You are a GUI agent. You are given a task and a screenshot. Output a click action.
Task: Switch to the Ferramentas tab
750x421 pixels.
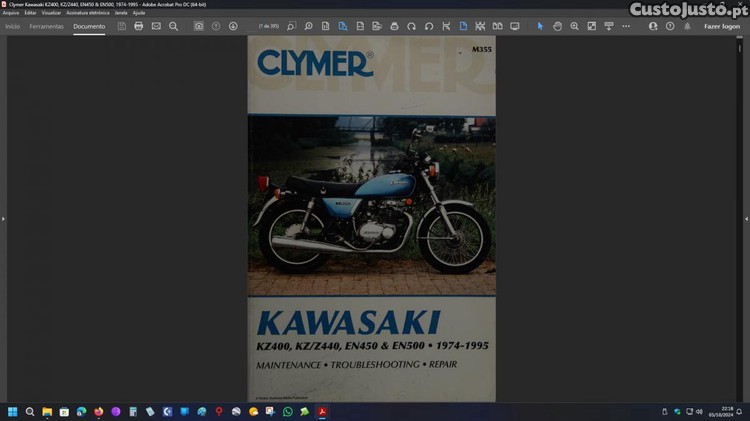click(46, 26)
